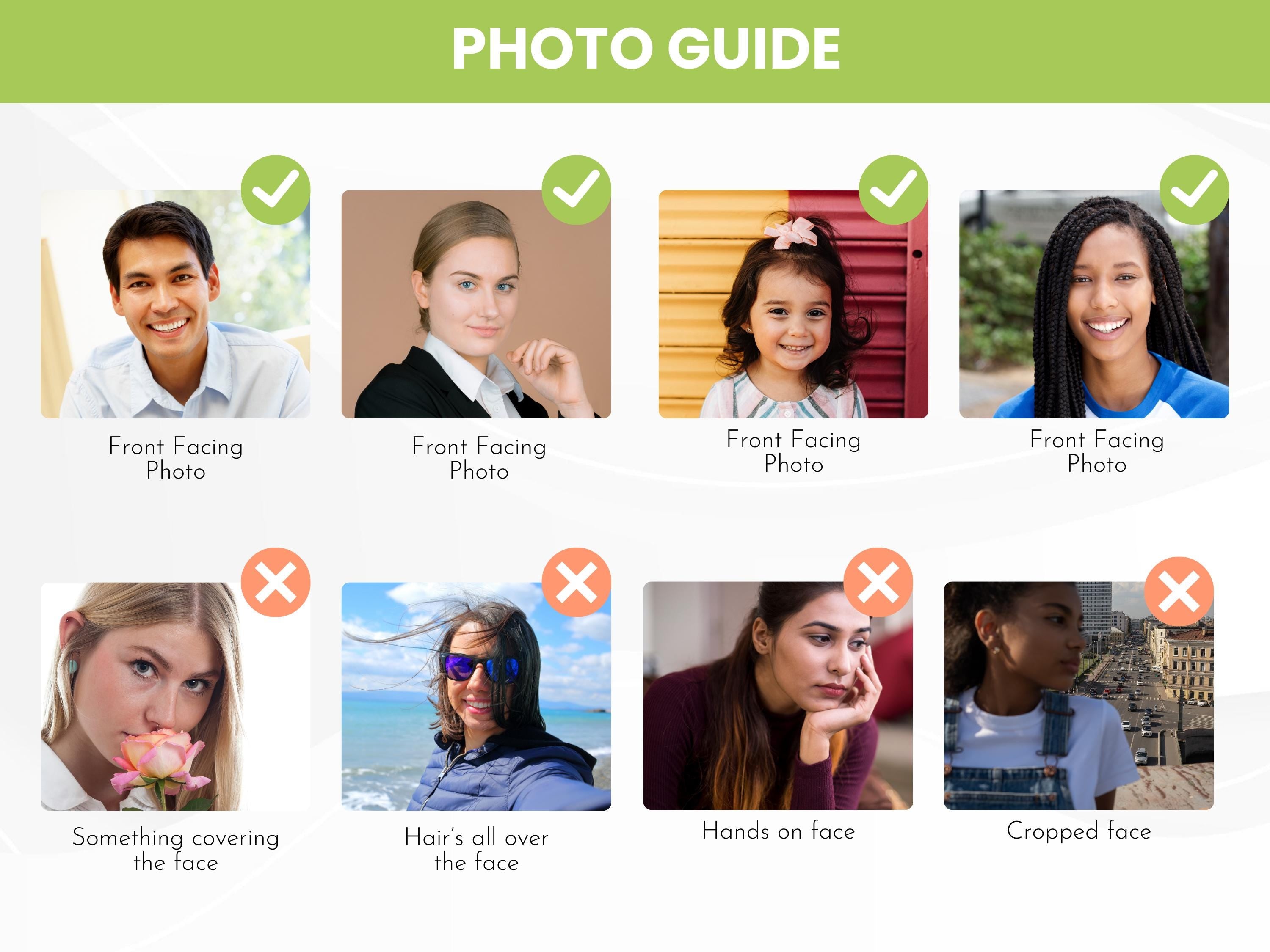Click the green checkmark above the man in the light blue shirt
1270x952 pixels.
click(x=276, y=190)
